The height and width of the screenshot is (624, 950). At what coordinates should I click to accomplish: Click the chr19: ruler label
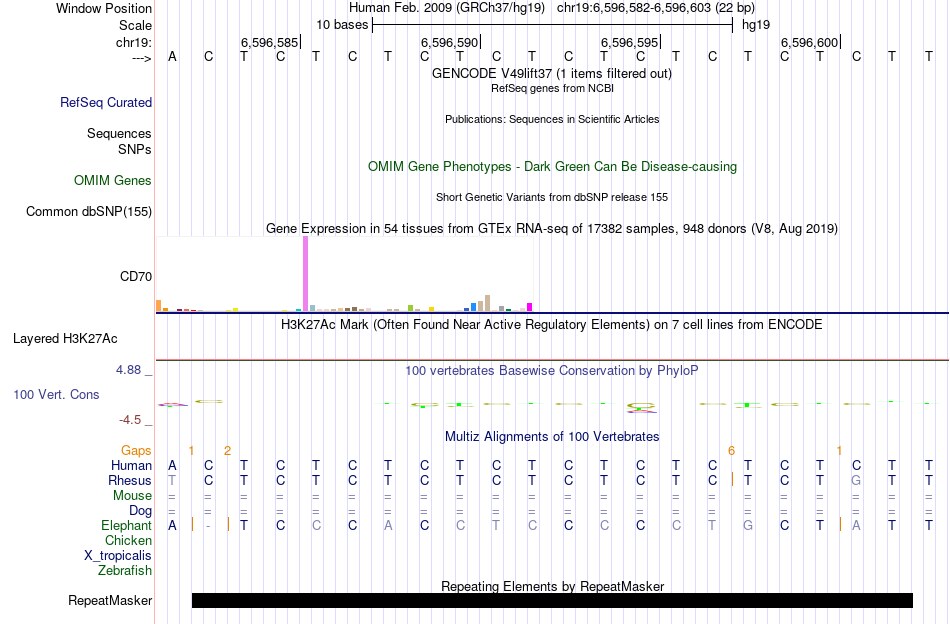click(x=134, y=42)
